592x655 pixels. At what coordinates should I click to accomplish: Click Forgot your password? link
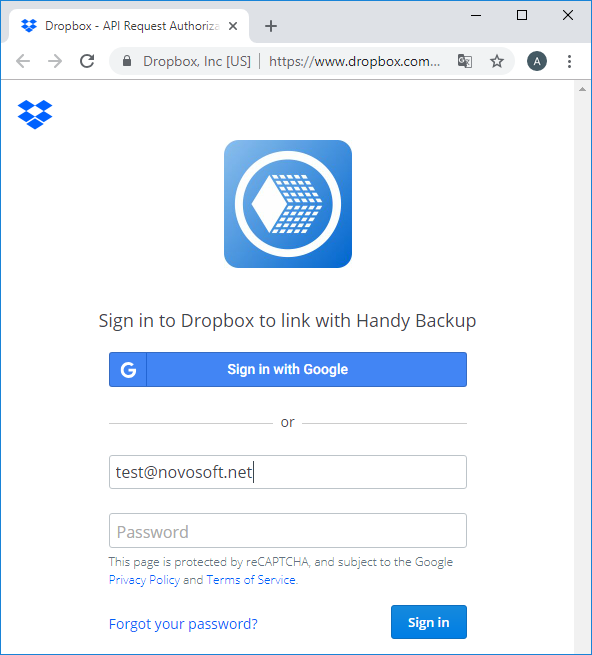coord(183,624)
